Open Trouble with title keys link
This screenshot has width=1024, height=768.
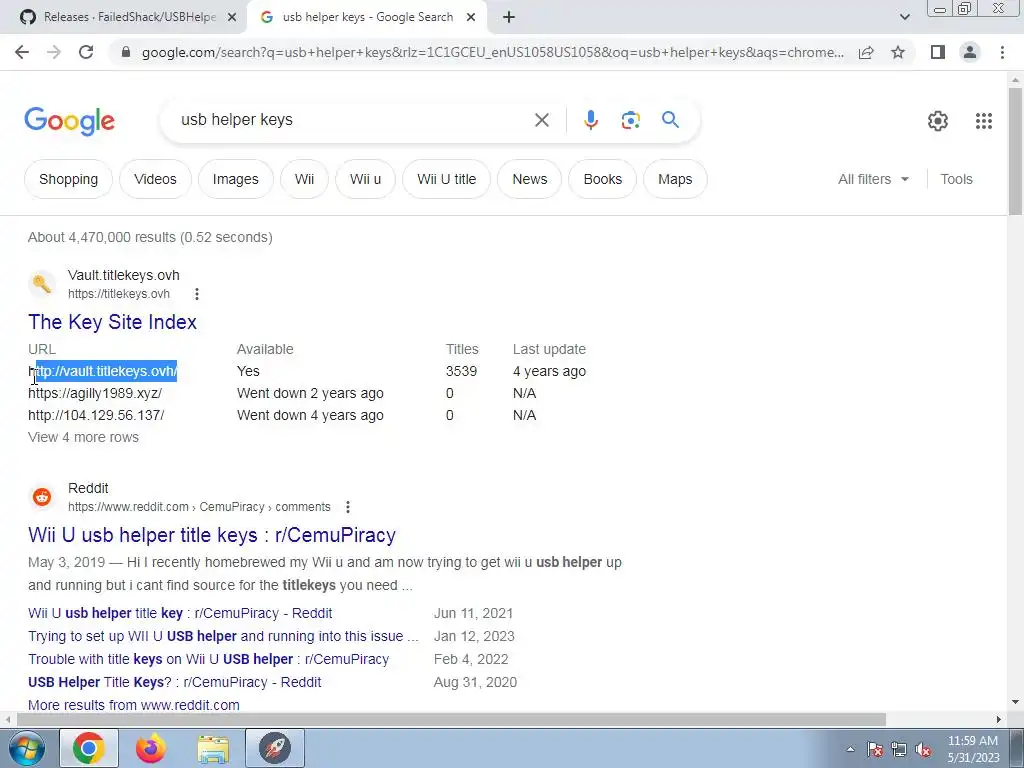pyautogui.click(x=208, y=660)
